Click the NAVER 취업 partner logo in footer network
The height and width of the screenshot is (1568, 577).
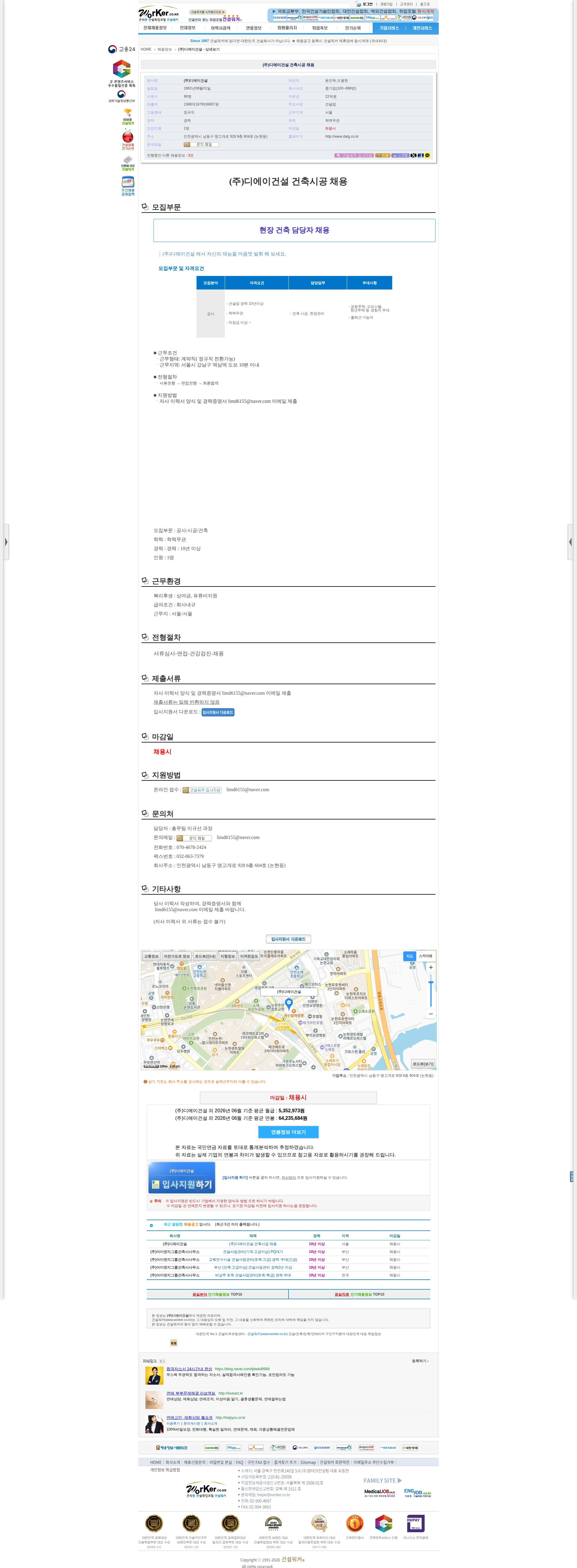[212, 1447]
